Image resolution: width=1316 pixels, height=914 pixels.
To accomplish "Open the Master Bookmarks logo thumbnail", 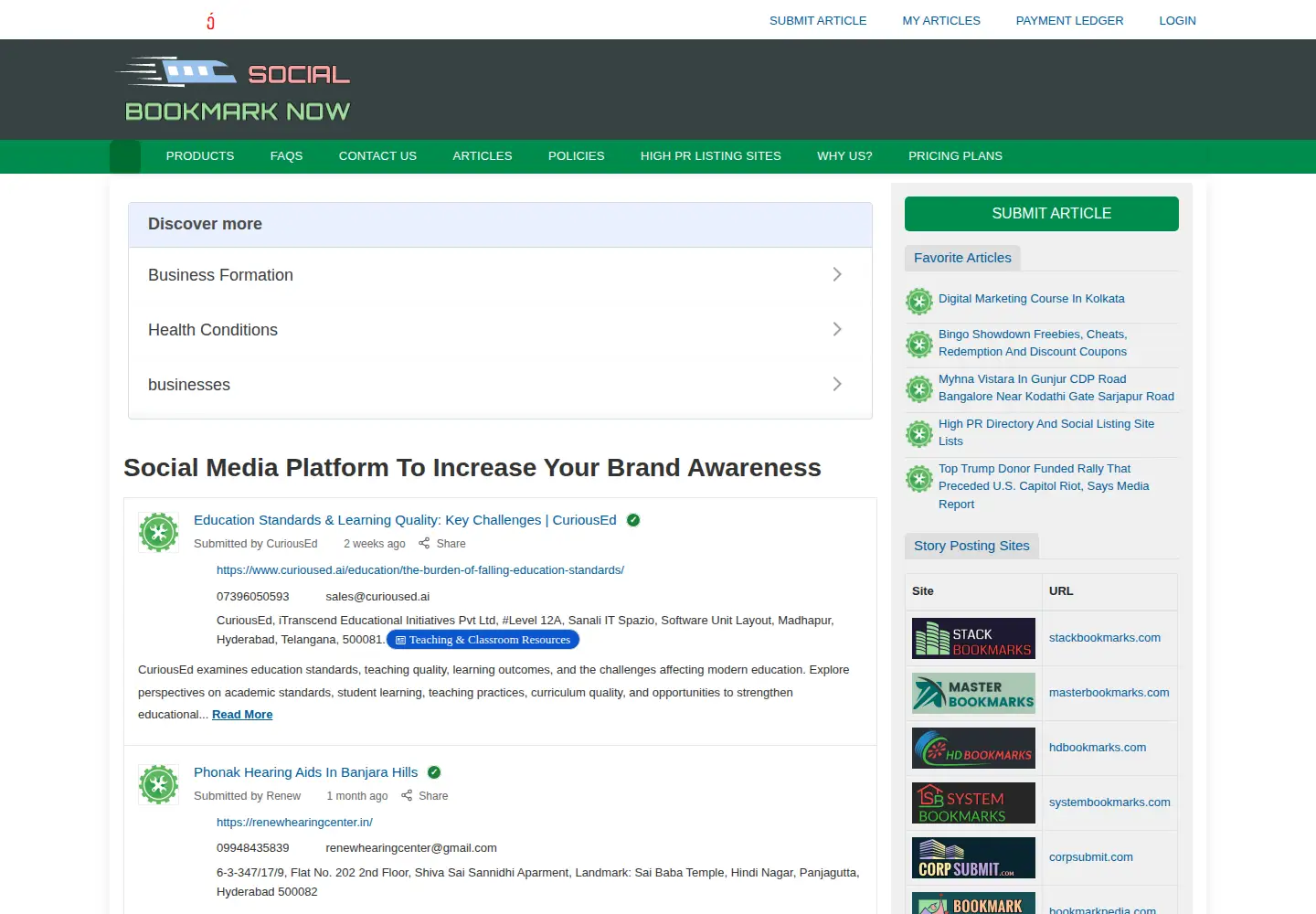I will coord(973,693).
